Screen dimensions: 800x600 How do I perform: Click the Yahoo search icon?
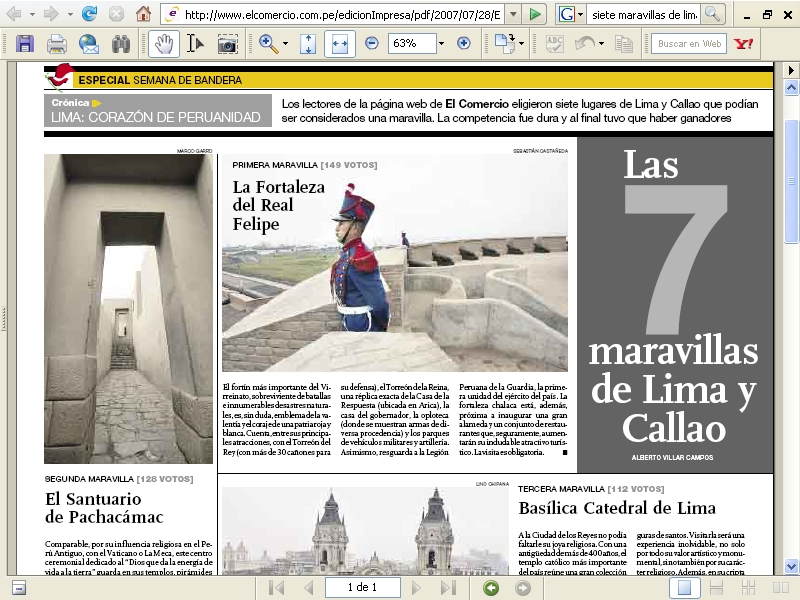(744, 44)
